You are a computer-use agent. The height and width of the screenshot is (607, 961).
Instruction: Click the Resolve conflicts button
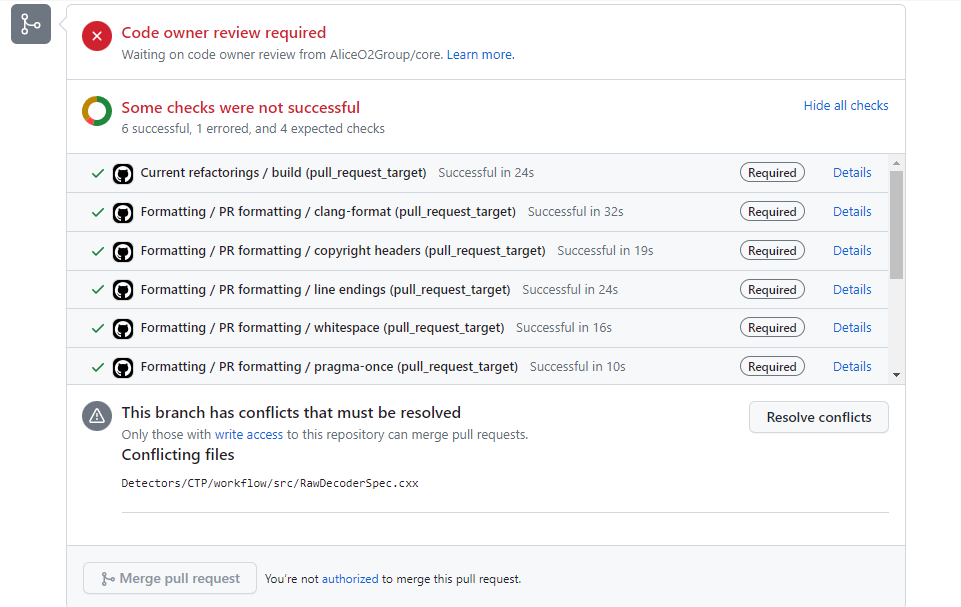click(819, 417)
